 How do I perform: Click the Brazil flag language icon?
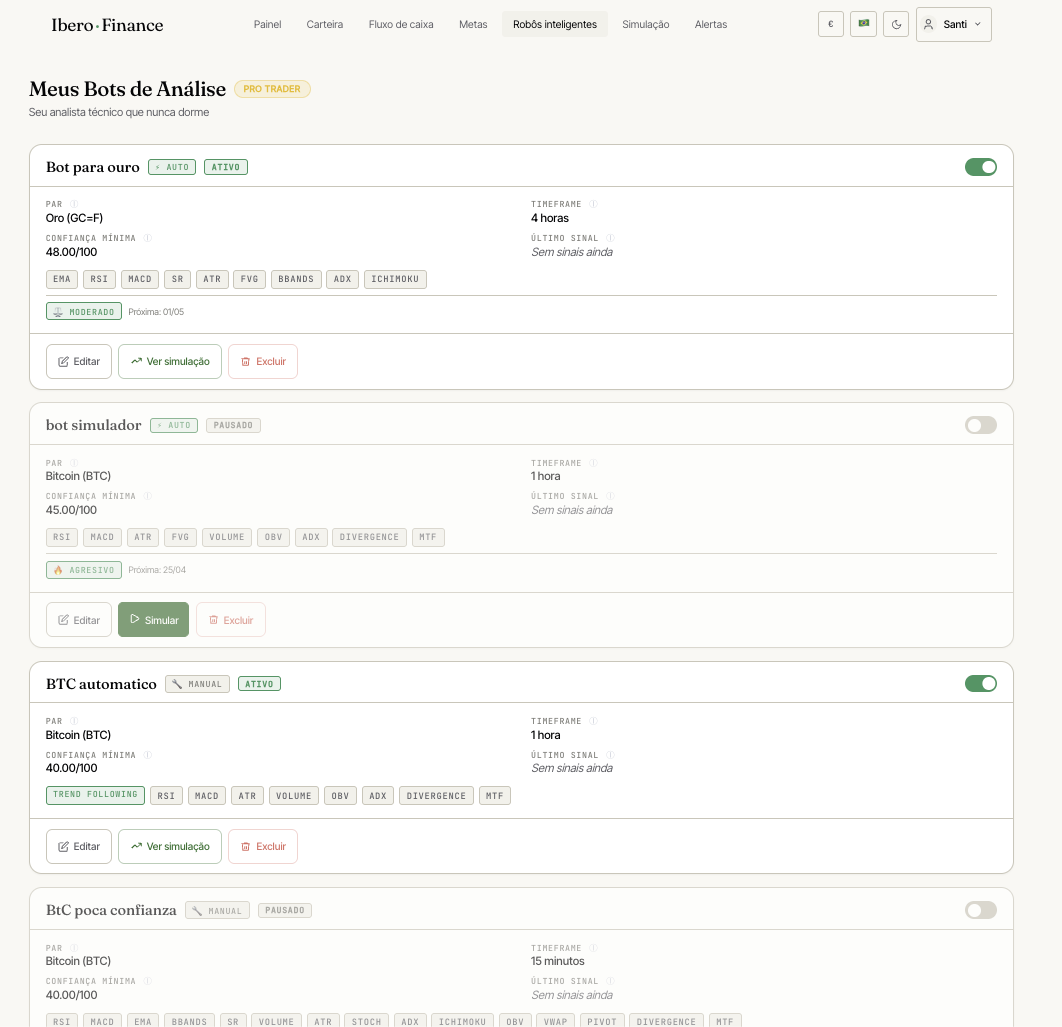click(x=863, y=24)
